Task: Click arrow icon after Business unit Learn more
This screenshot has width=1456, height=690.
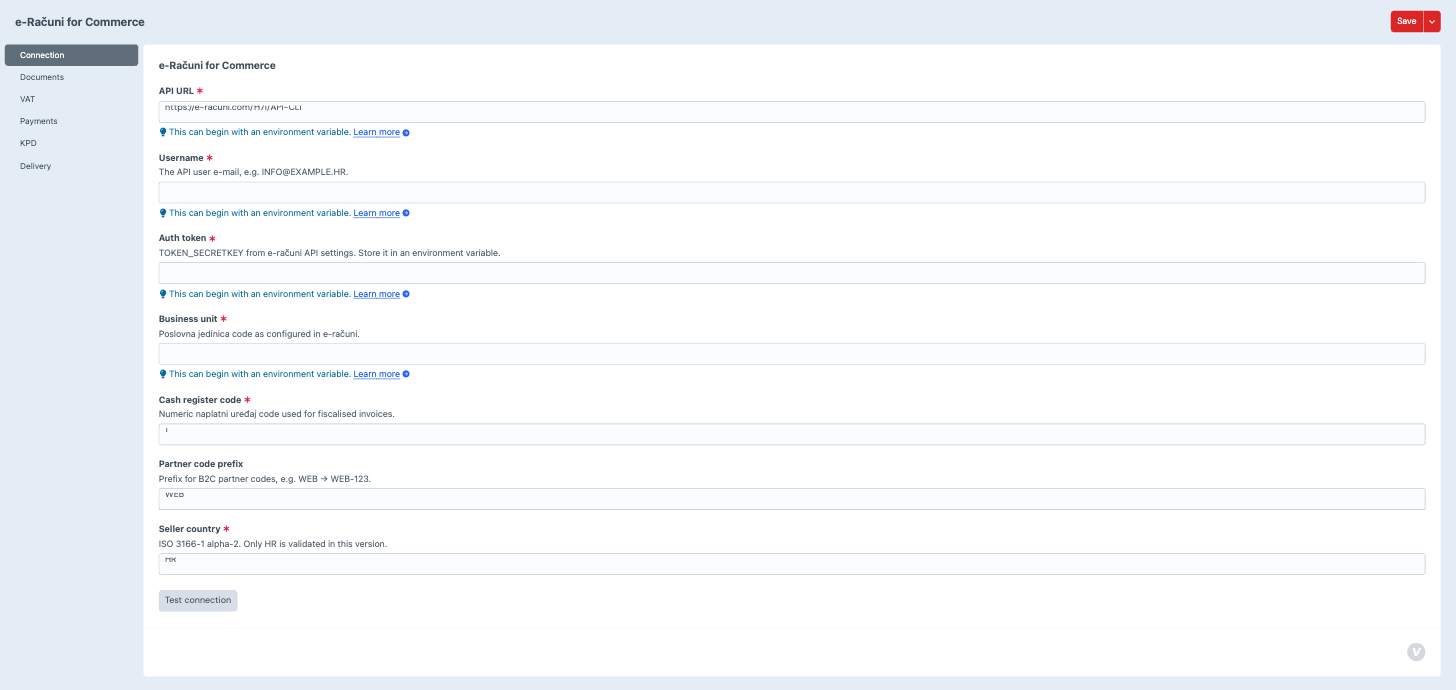Action: [406, 374]
